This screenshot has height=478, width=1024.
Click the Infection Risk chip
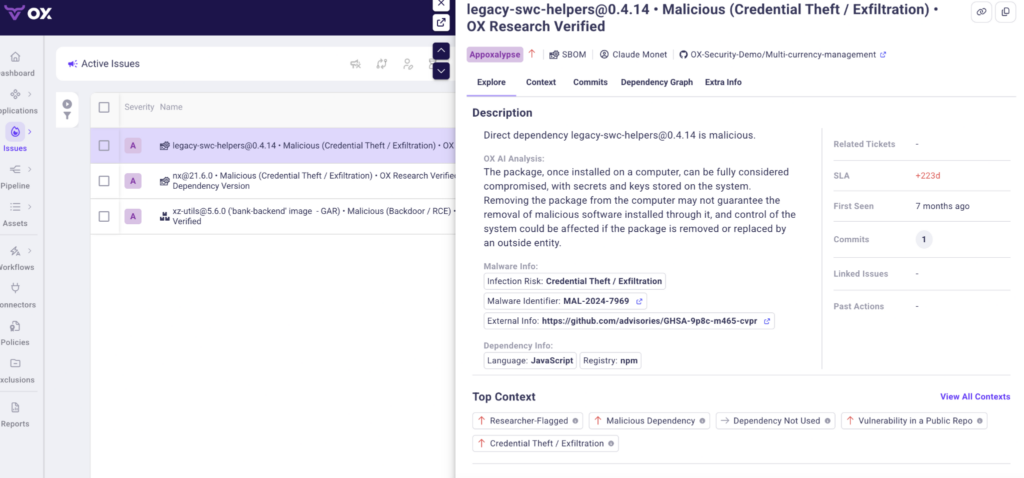[x=575, y=281]
